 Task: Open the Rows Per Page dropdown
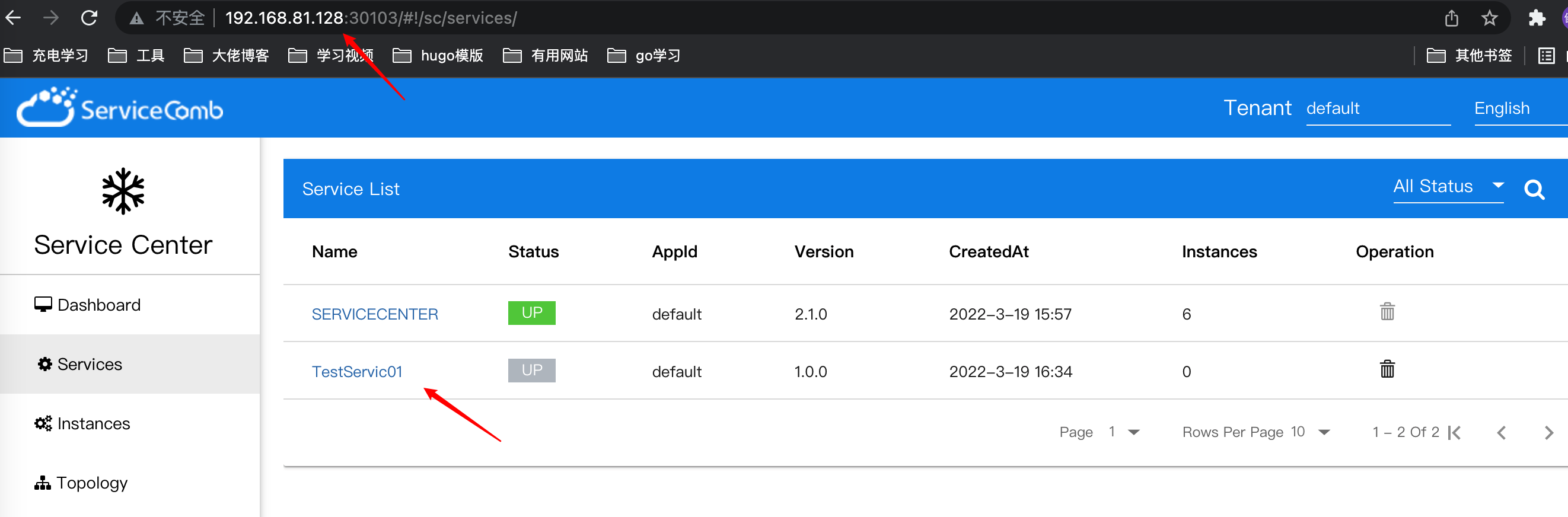[x=1311, y=432]
